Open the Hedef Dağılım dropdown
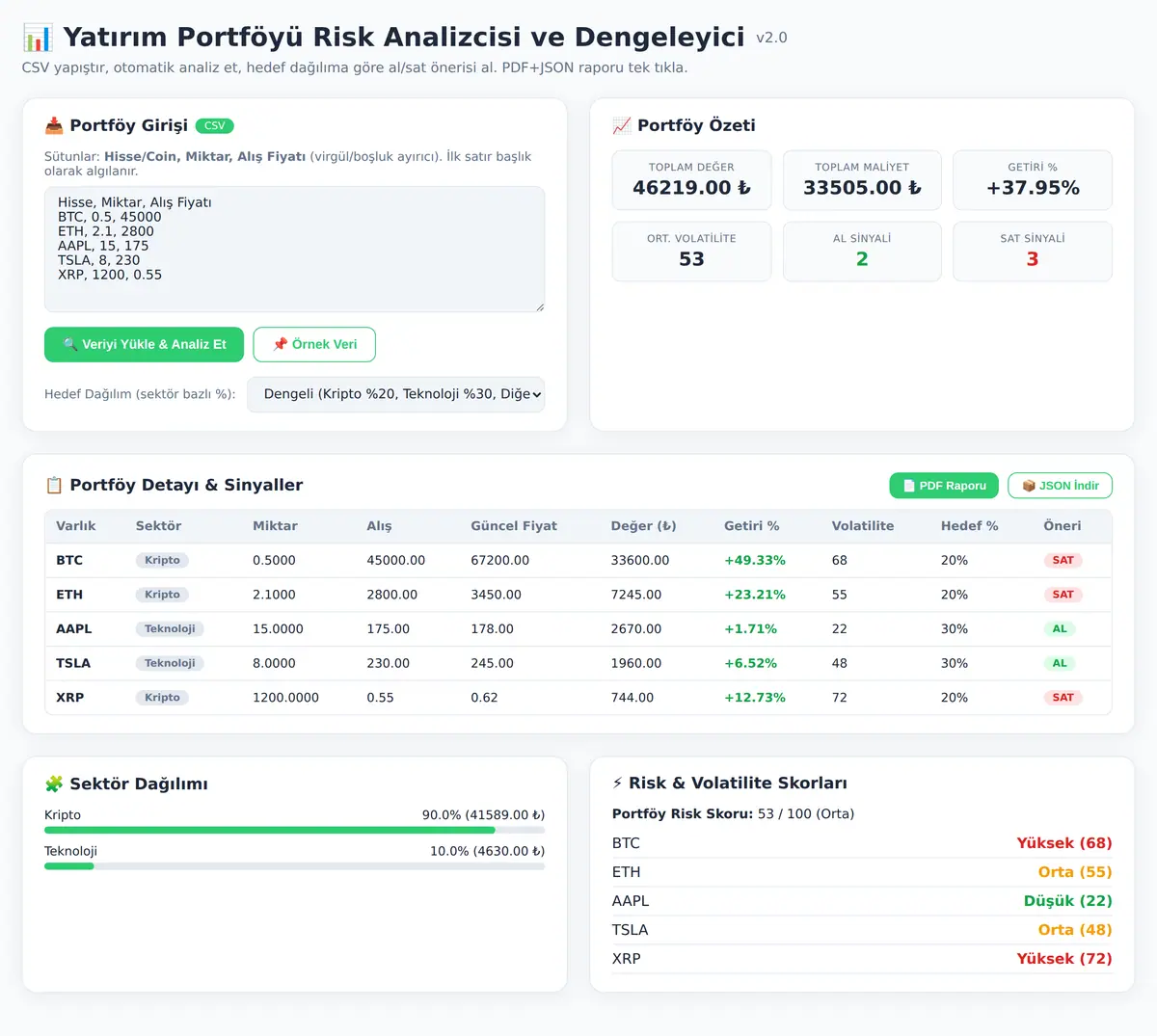This screenshot has width=1157, height=1036. 396,394
